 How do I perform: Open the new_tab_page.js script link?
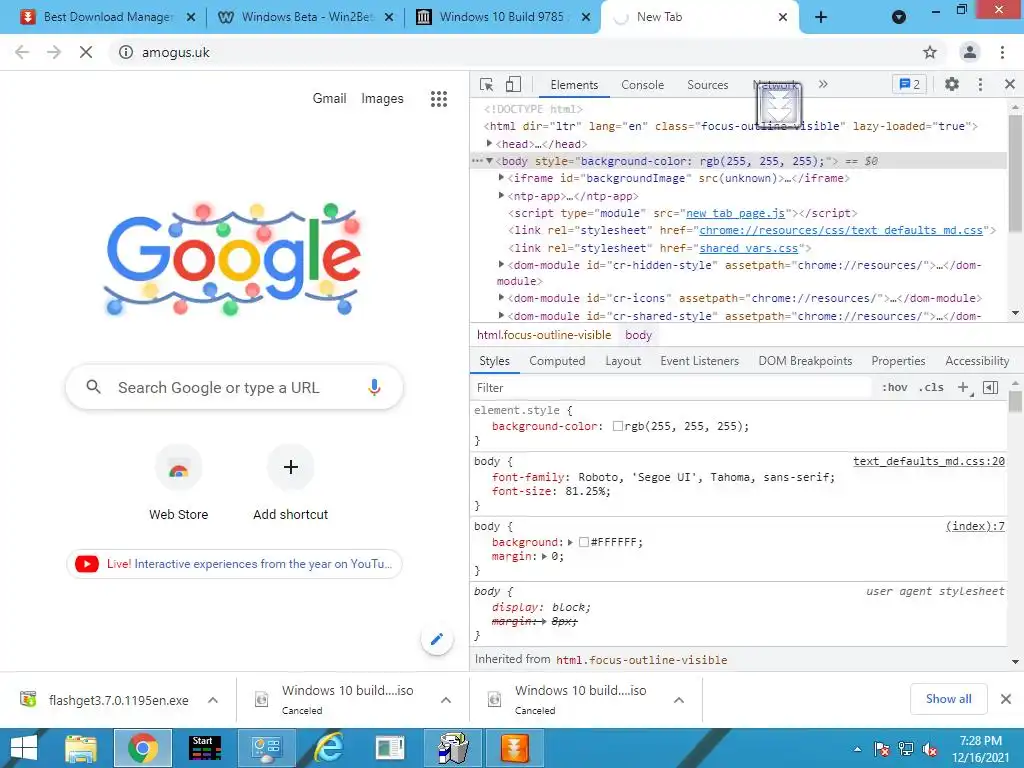tap(735, 213)
